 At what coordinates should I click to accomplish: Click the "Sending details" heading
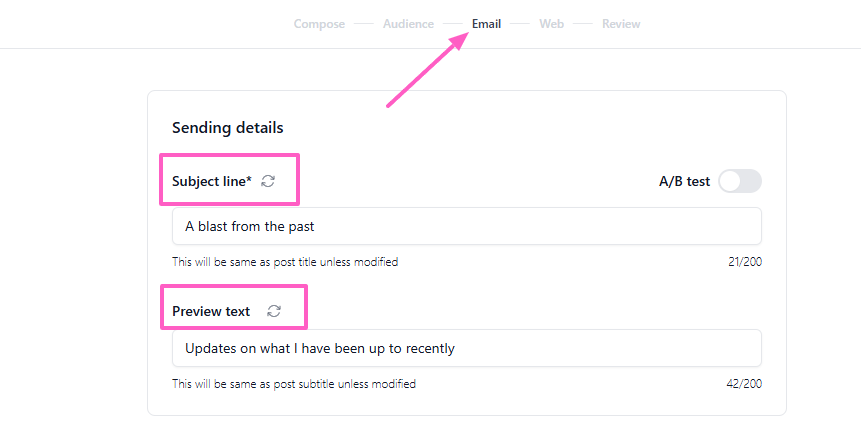pyautogui.click(x=228, y=128)
